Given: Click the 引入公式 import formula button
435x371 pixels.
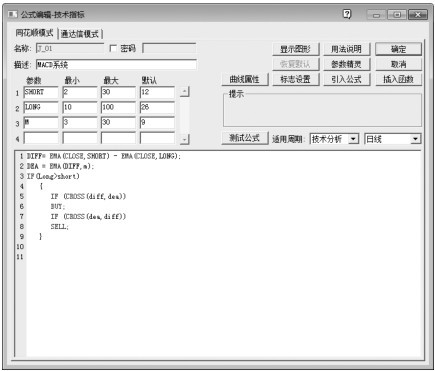Looking at the screenshot, I should (347, 79).
